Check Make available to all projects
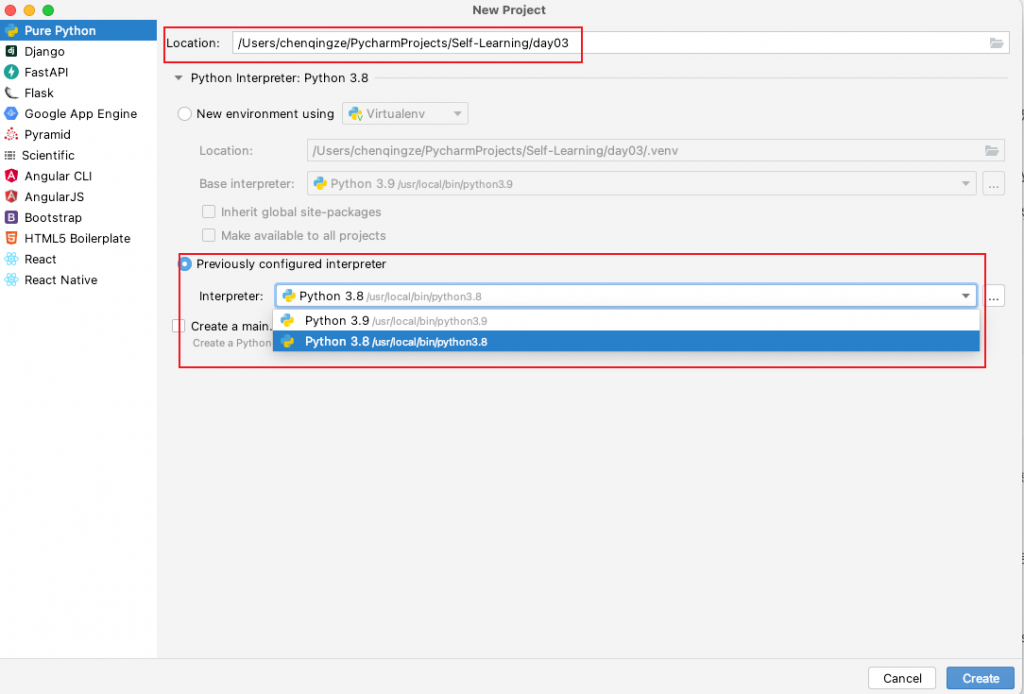The image size is (1024, 694). (208, 235)
